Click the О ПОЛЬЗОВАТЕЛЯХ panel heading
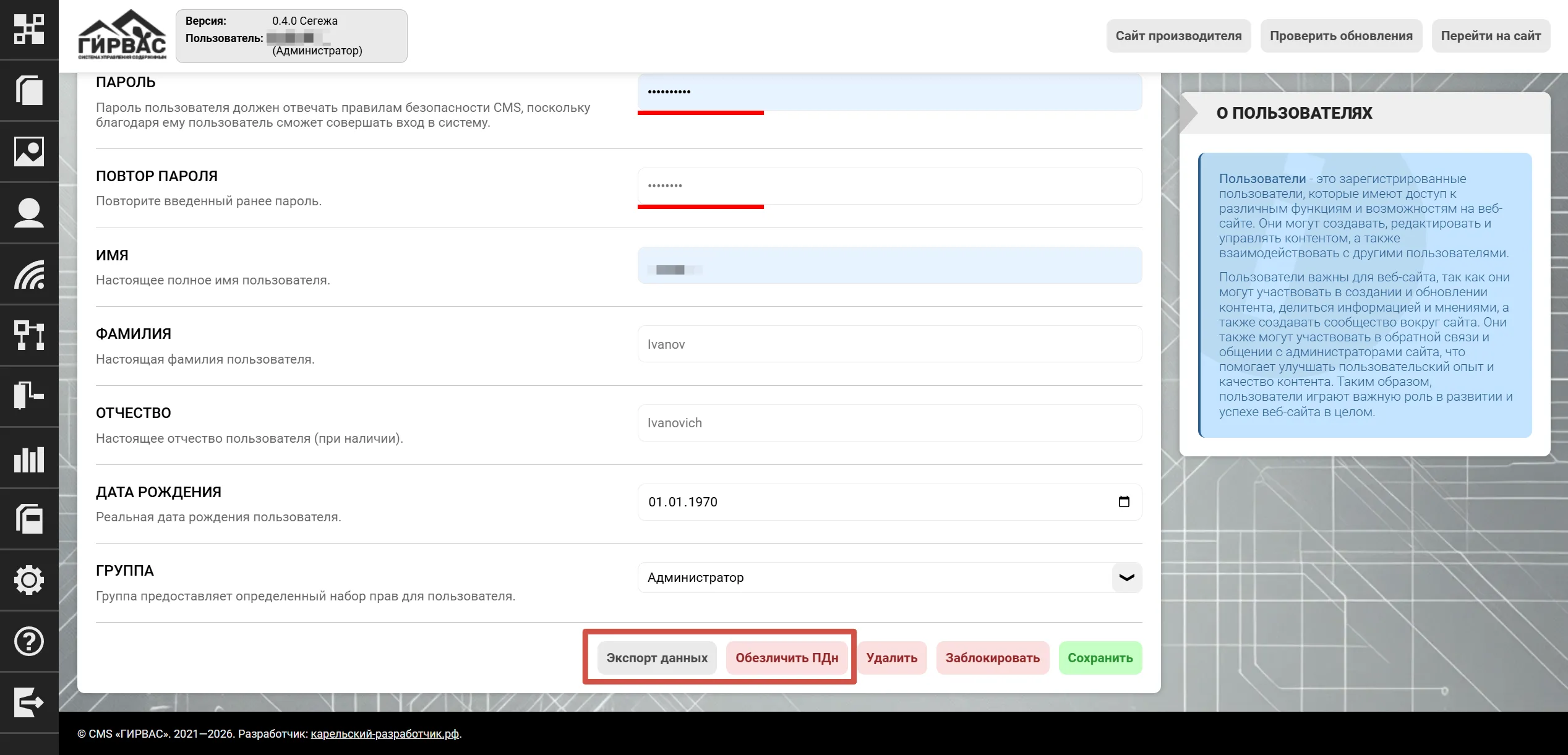Image resolution: width=1568 pixels, height=755 pixels. [x=1294, y=113]
